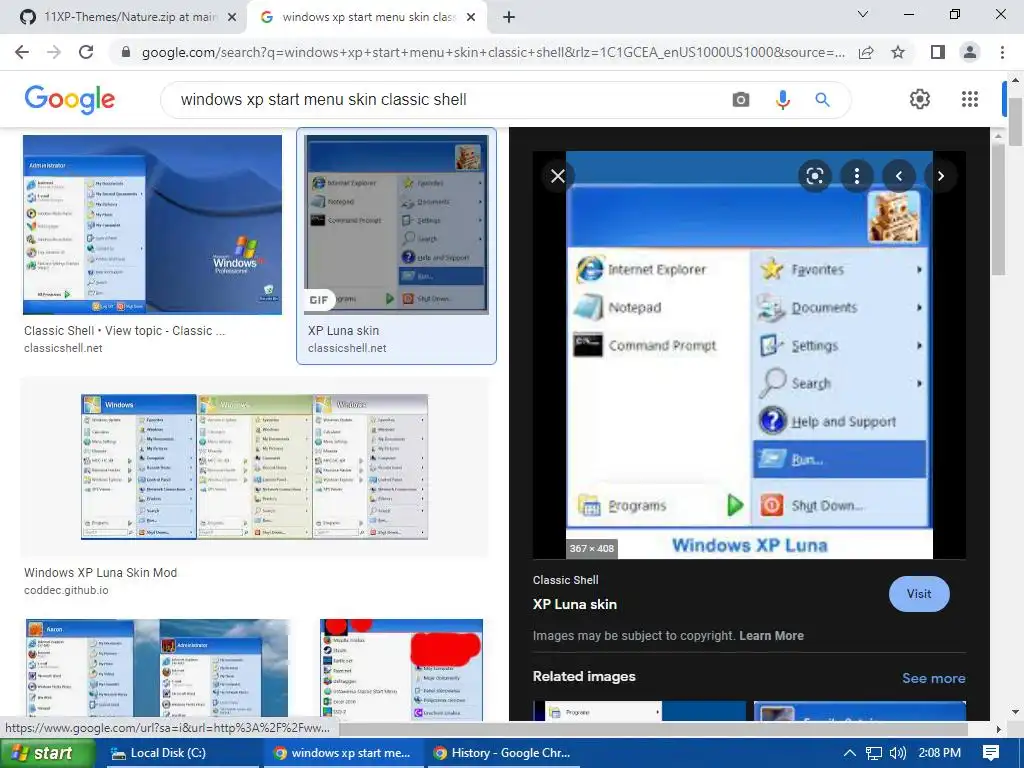This screenshot has width=1024, height=768.
Task: Open network icon in system tray
Action: [x=874, y=753]
